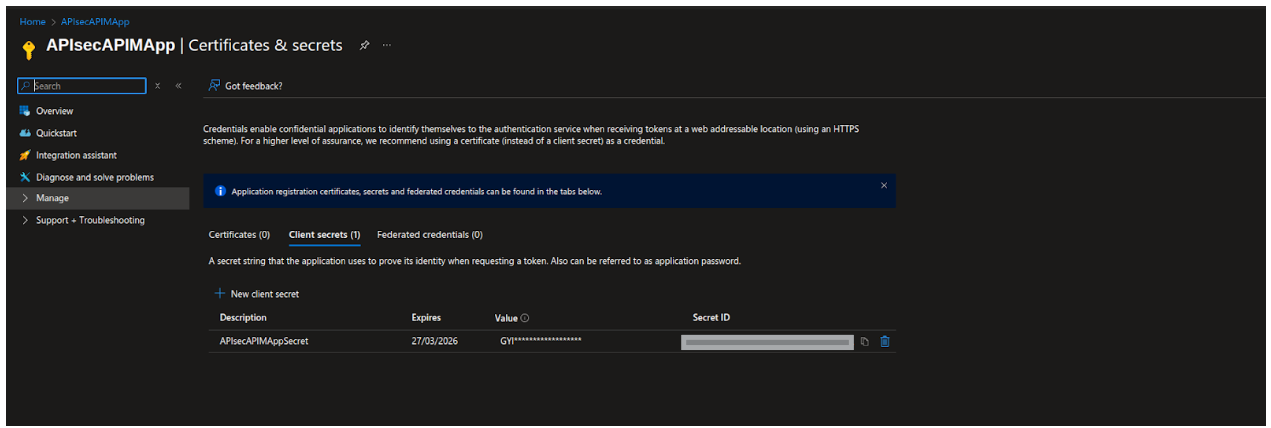Click the Diagnose wrench icon
Viewport: 1271px width, 428px height.
[25, 177]
